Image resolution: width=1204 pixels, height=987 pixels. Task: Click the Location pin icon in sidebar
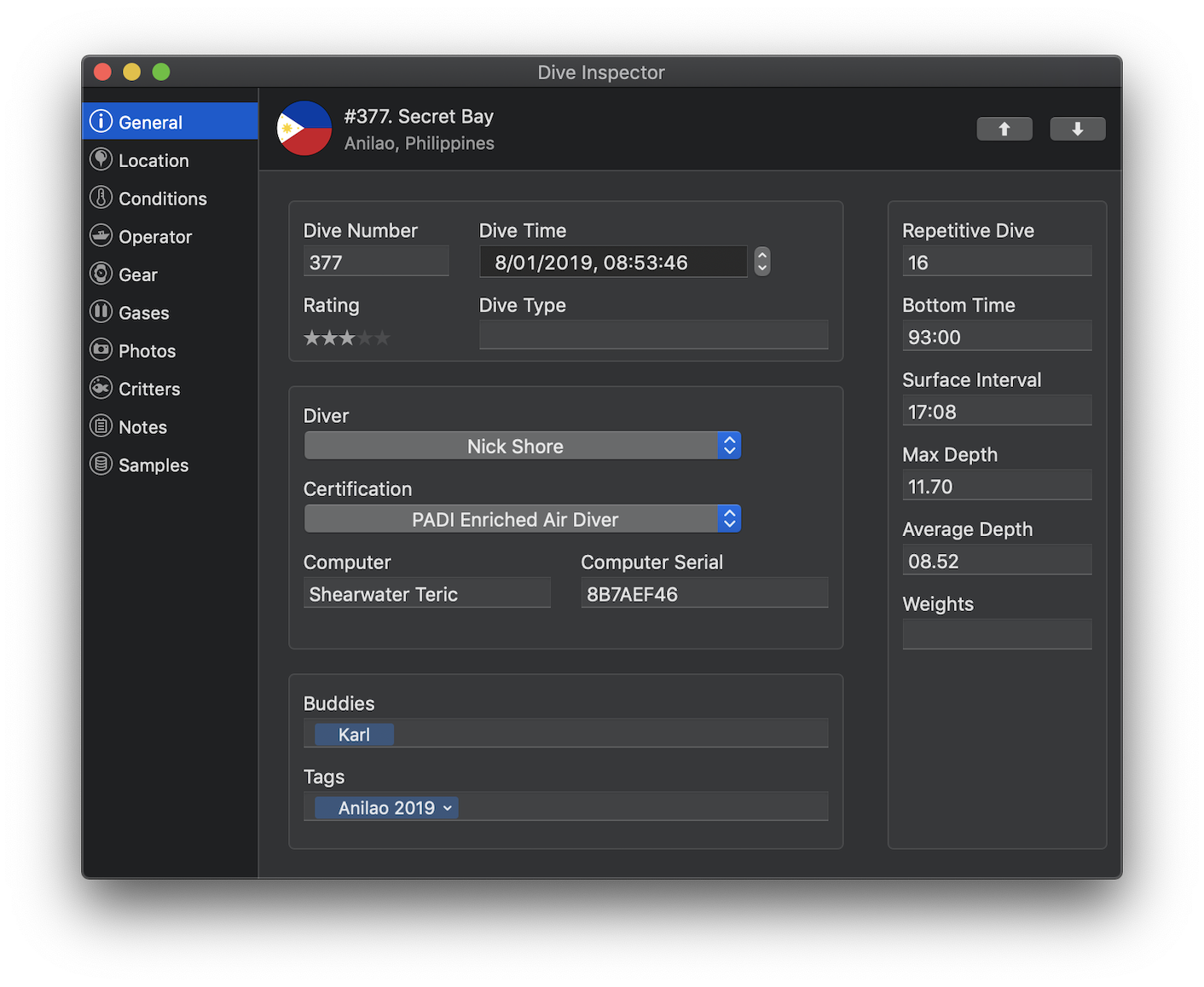tap(101, 159)
